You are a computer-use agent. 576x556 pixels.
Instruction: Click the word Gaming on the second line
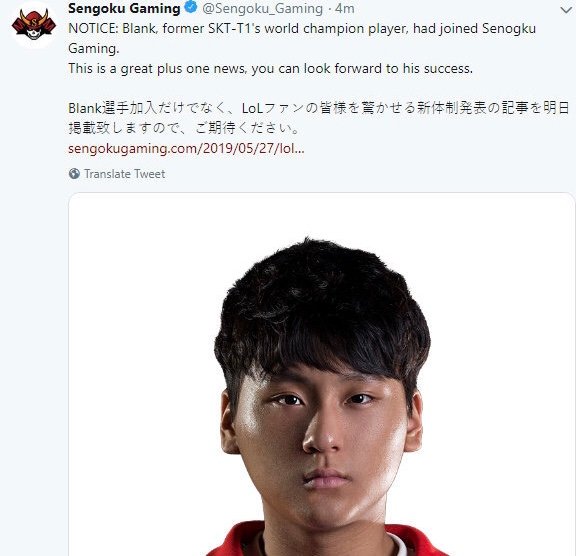click(x=94, y=49)
